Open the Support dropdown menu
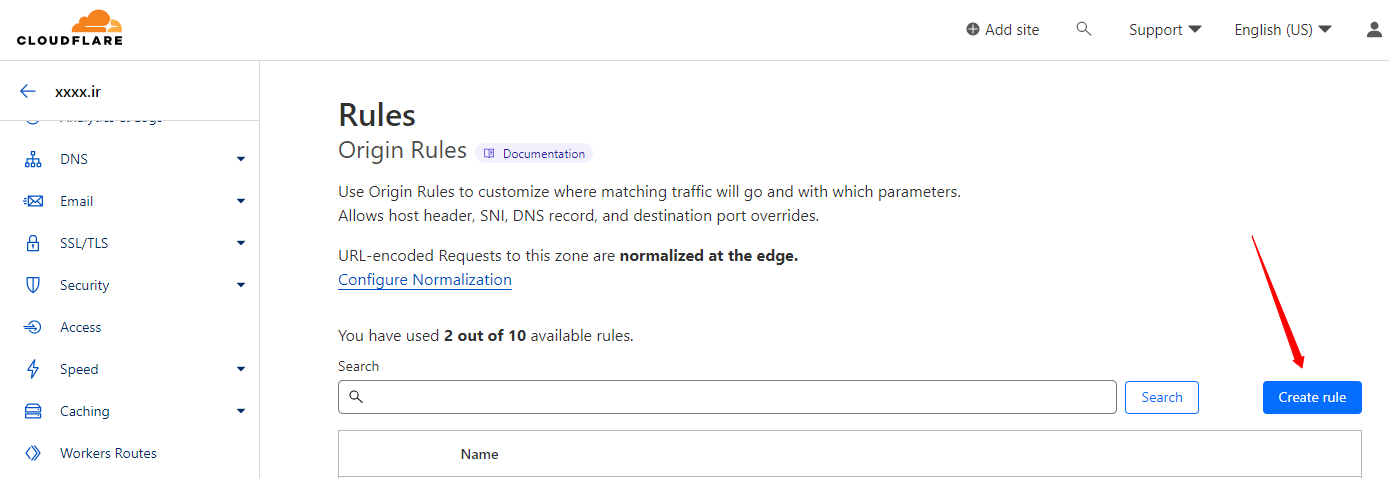 1164,30
